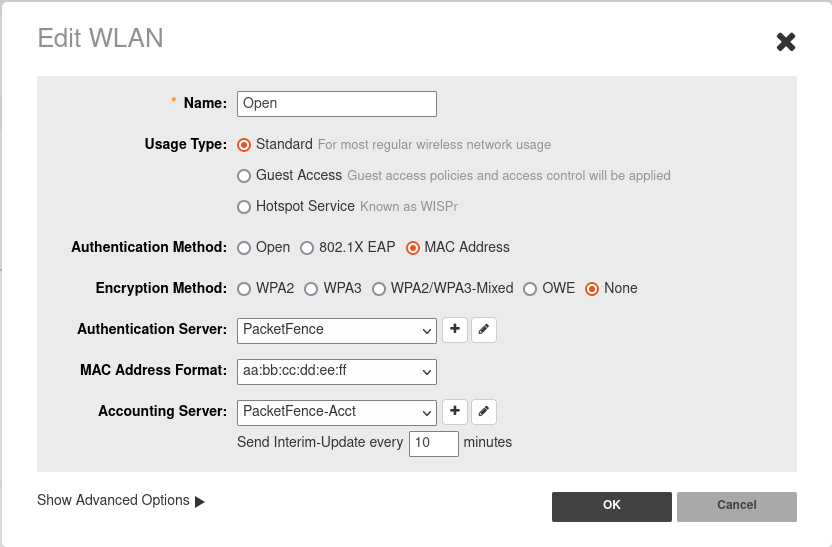Select MAC Address authentication method
832x547 pixels.
click(x=413, y=248)
